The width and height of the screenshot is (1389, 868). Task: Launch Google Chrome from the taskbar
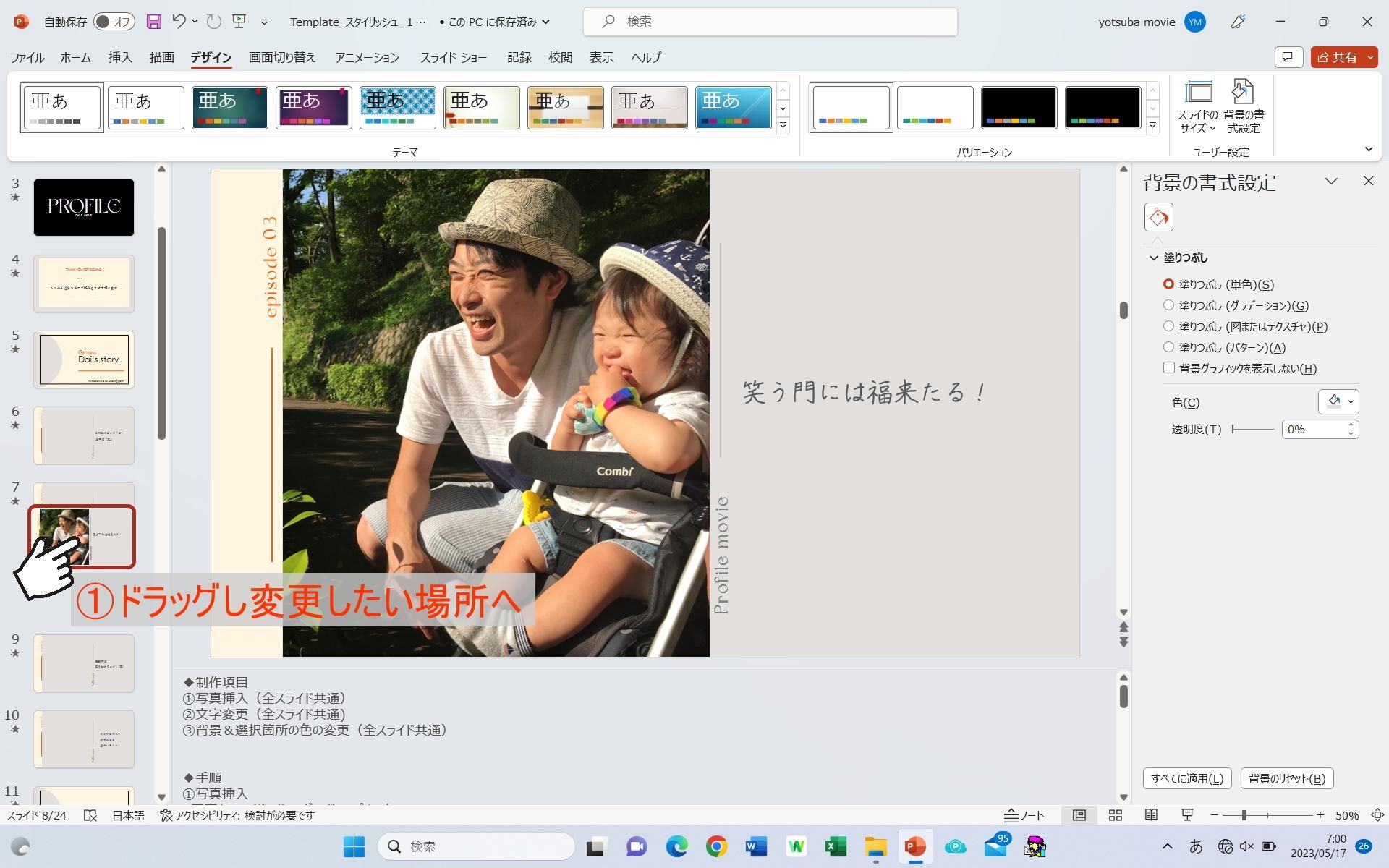point(716,846)
